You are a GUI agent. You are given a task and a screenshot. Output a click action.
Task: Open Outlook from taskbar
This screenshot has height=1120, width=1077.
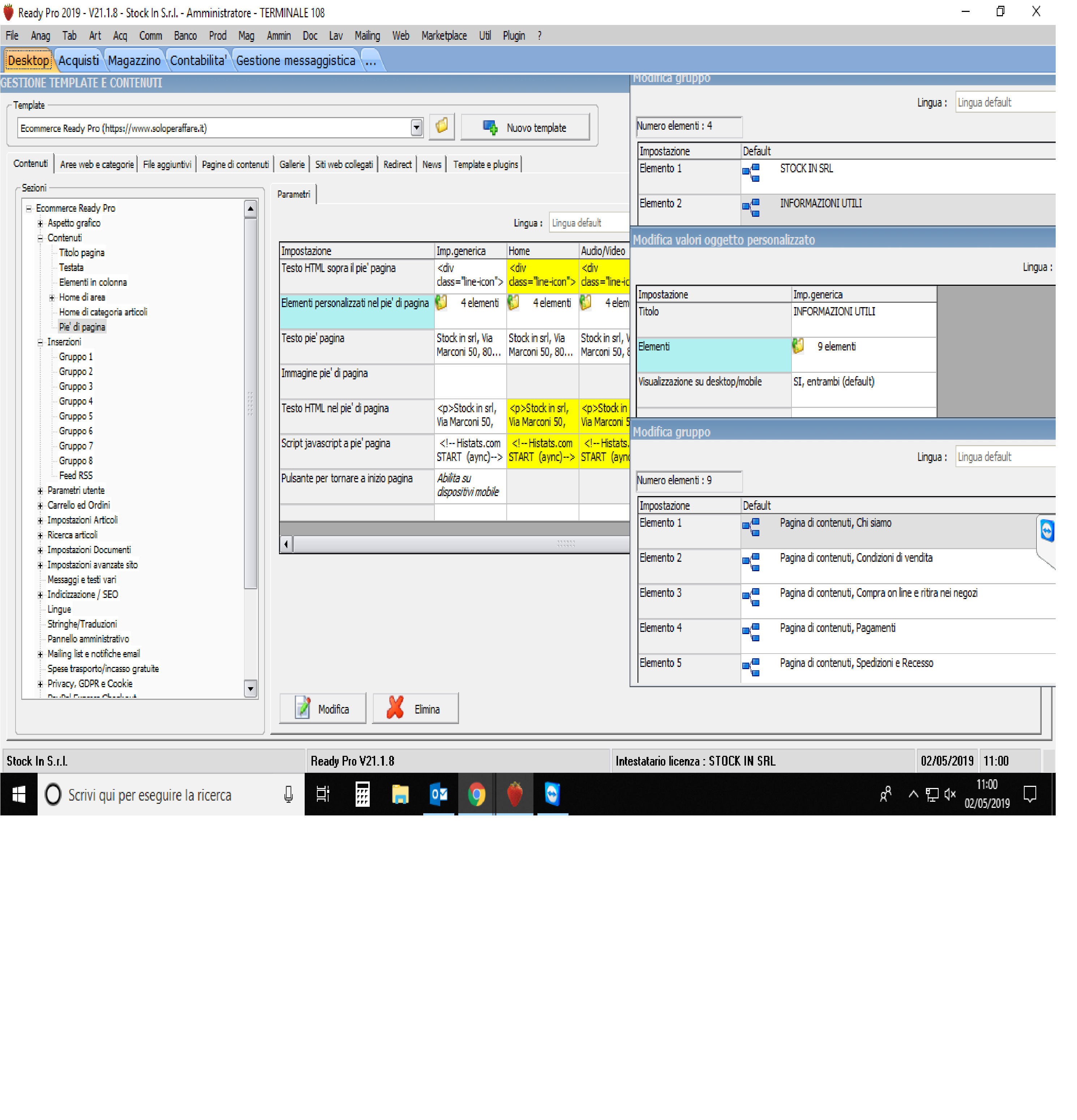click(x=438, y=794)
